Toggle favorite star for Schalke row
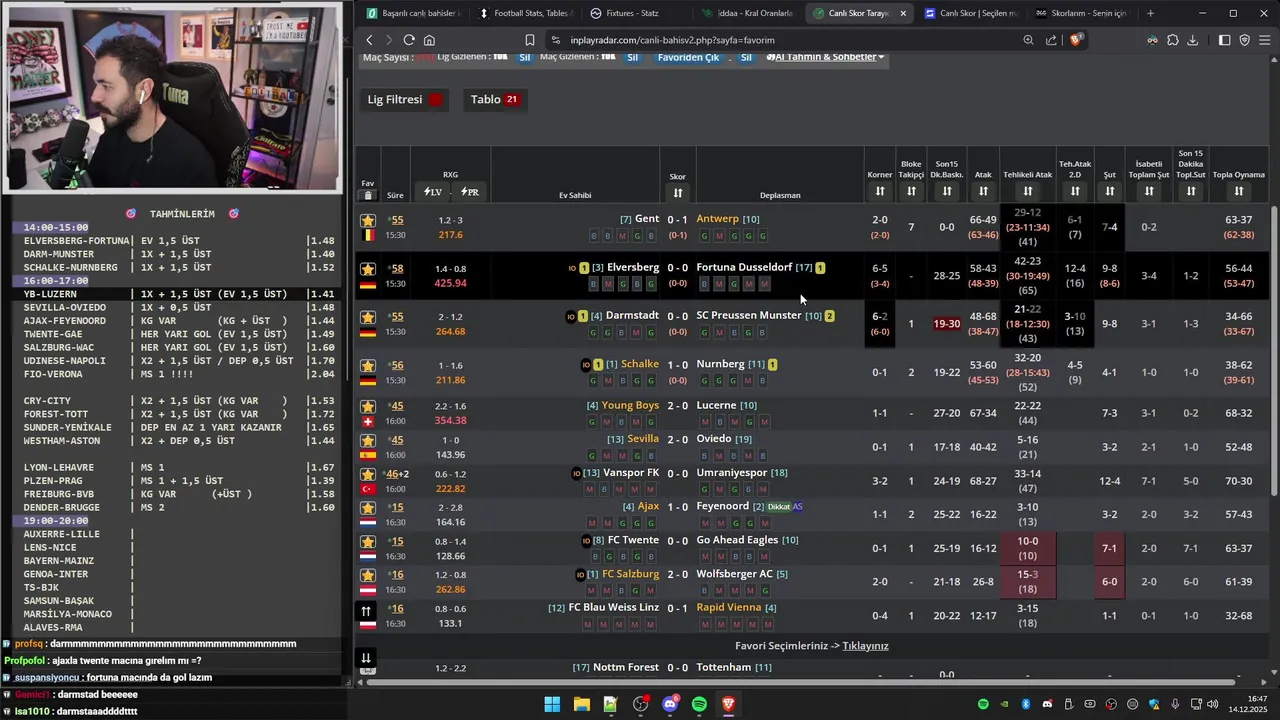The height and width of the screenshot is (720, 1280). pyautogui.click(x=368, y=366)
